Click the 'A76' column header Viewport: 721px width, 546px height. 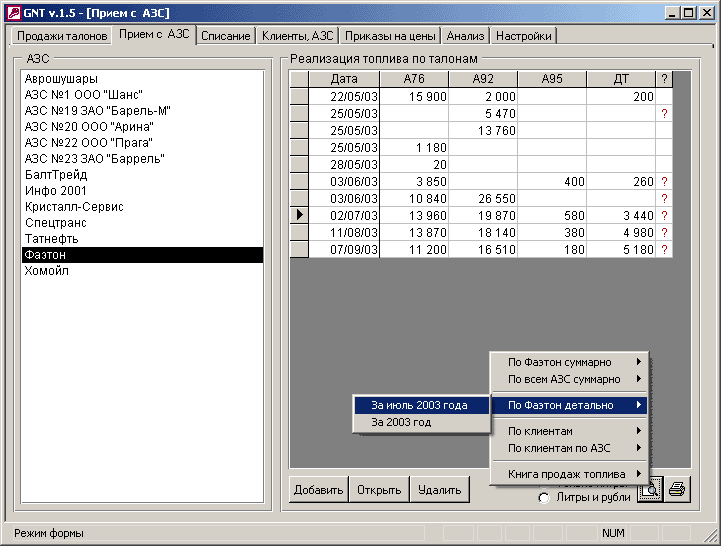(x=414, y=79)
